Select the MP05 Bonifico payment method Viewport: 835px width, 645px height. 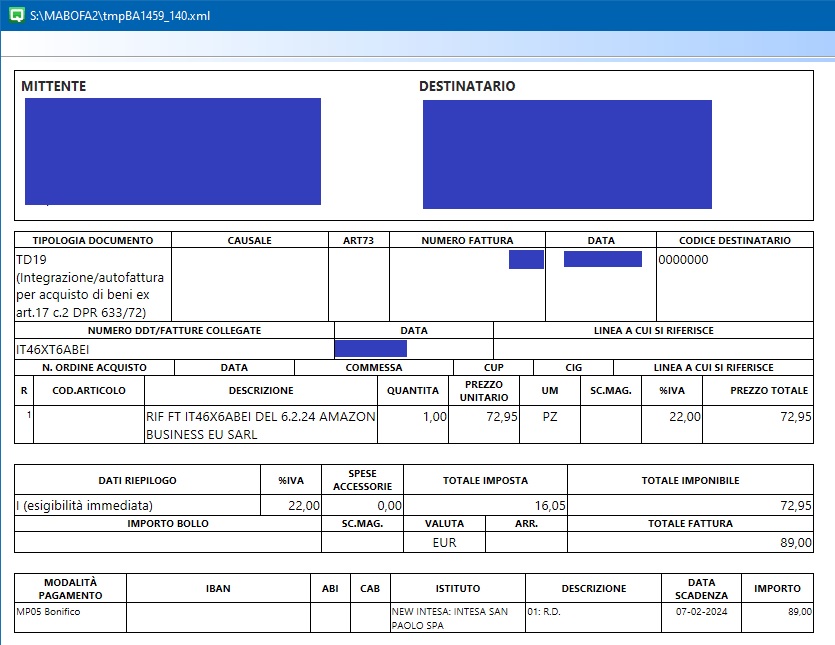point(48,611)
